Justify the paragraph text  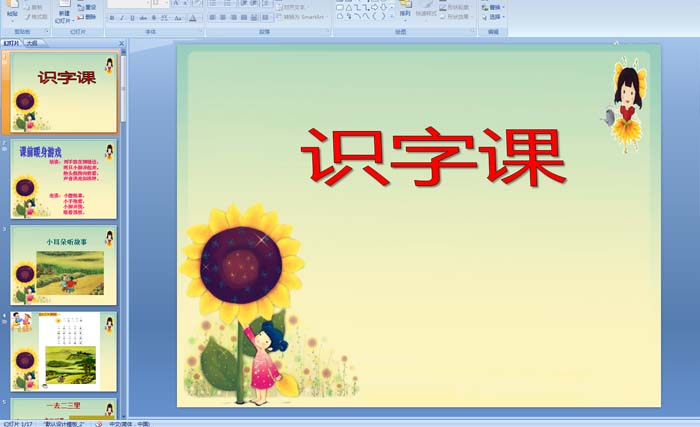click(244, 17)
